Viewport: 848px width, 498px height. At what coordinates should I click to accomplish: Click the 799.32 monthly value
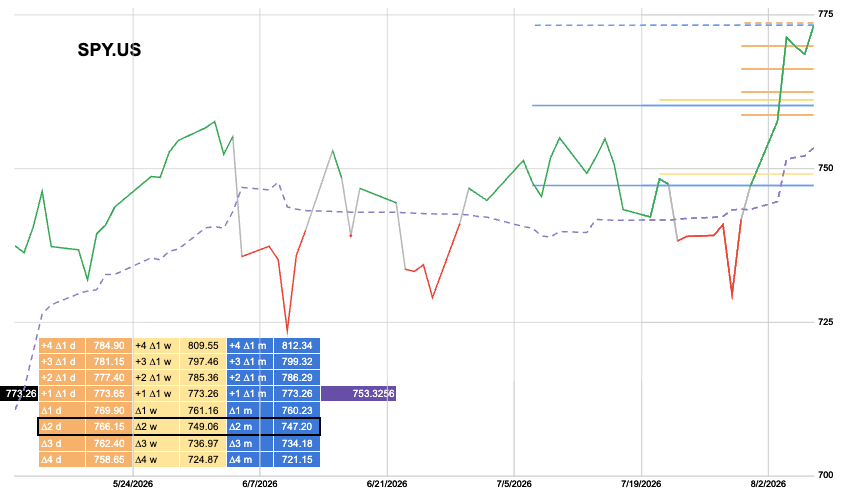(x=297, y=362)
